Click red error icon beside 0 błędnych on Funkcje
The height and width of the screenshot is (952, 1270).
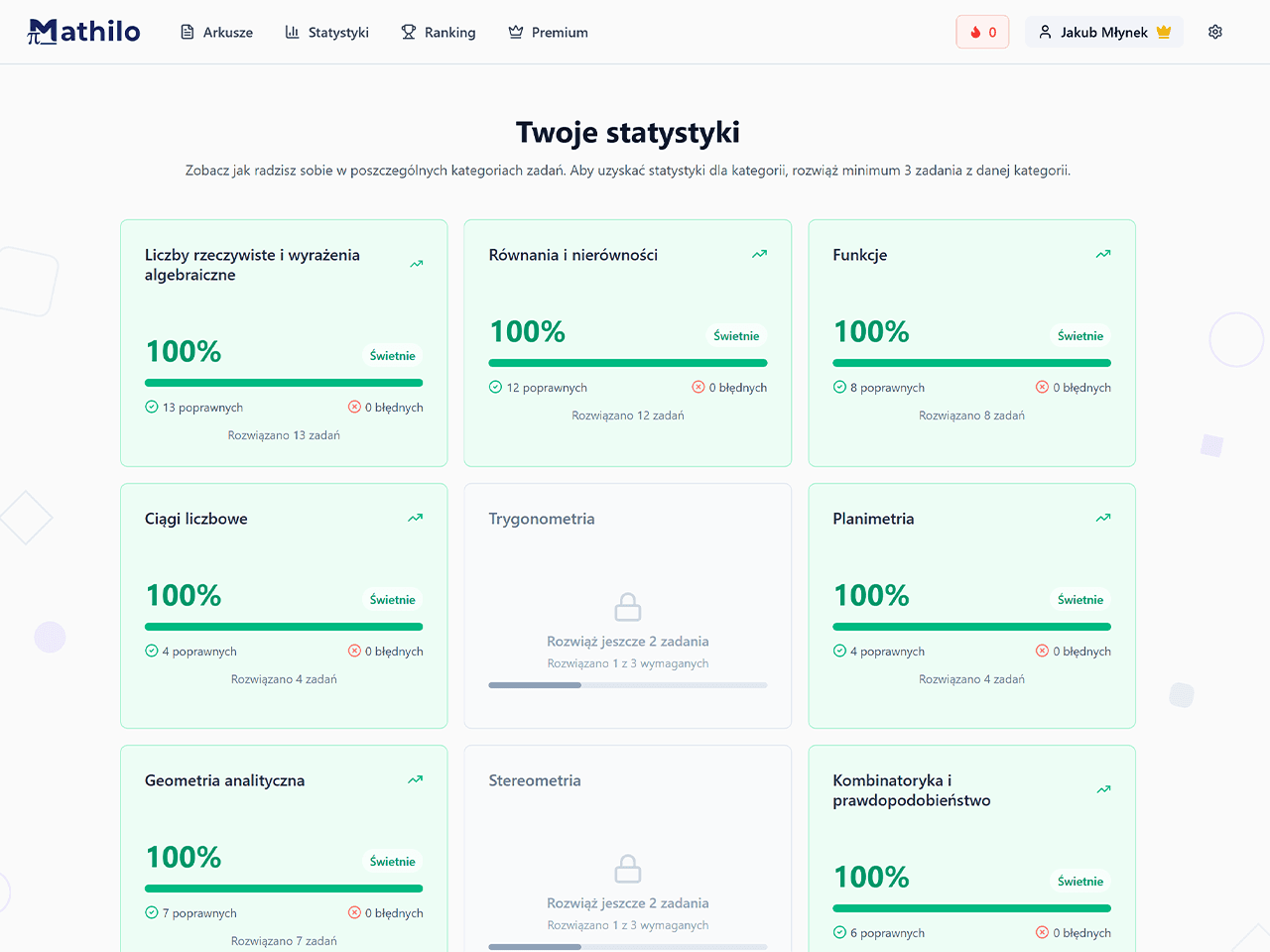click(1040, 387)
